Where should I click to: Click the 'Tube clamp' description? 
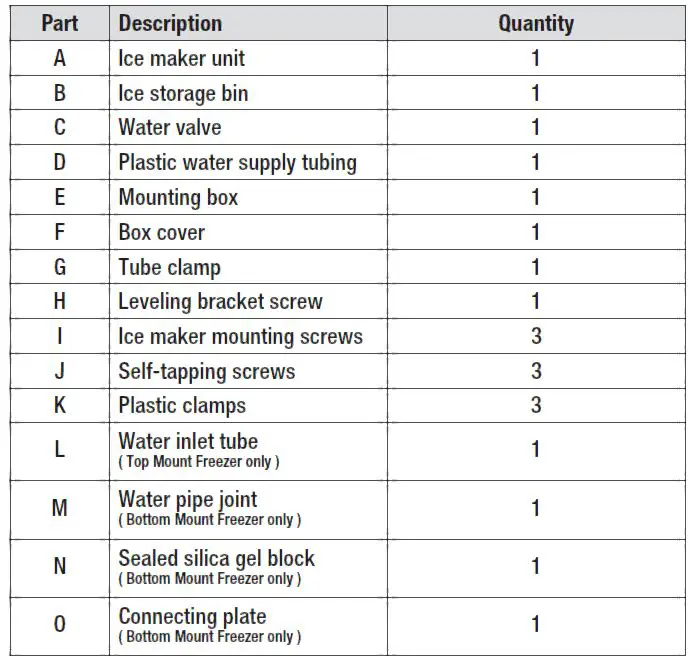pyautogui.click(x=169, y=267)
